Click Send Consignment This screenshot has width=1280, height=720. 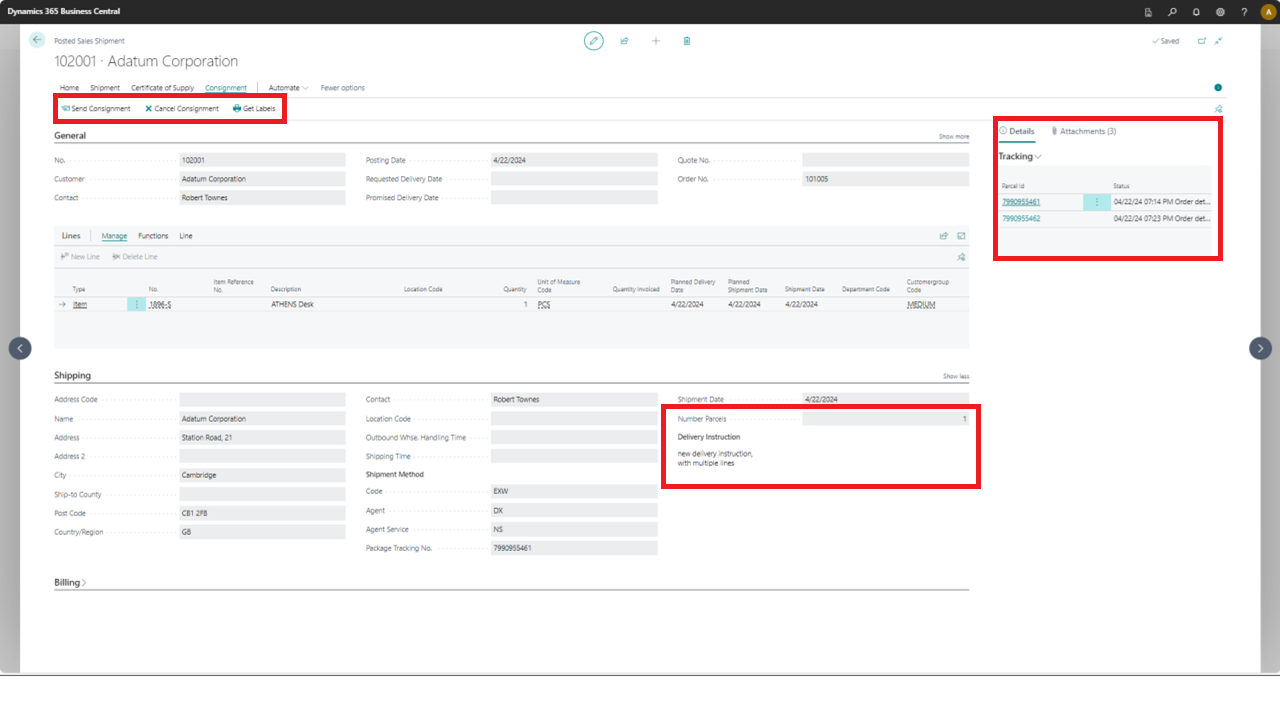96,108
